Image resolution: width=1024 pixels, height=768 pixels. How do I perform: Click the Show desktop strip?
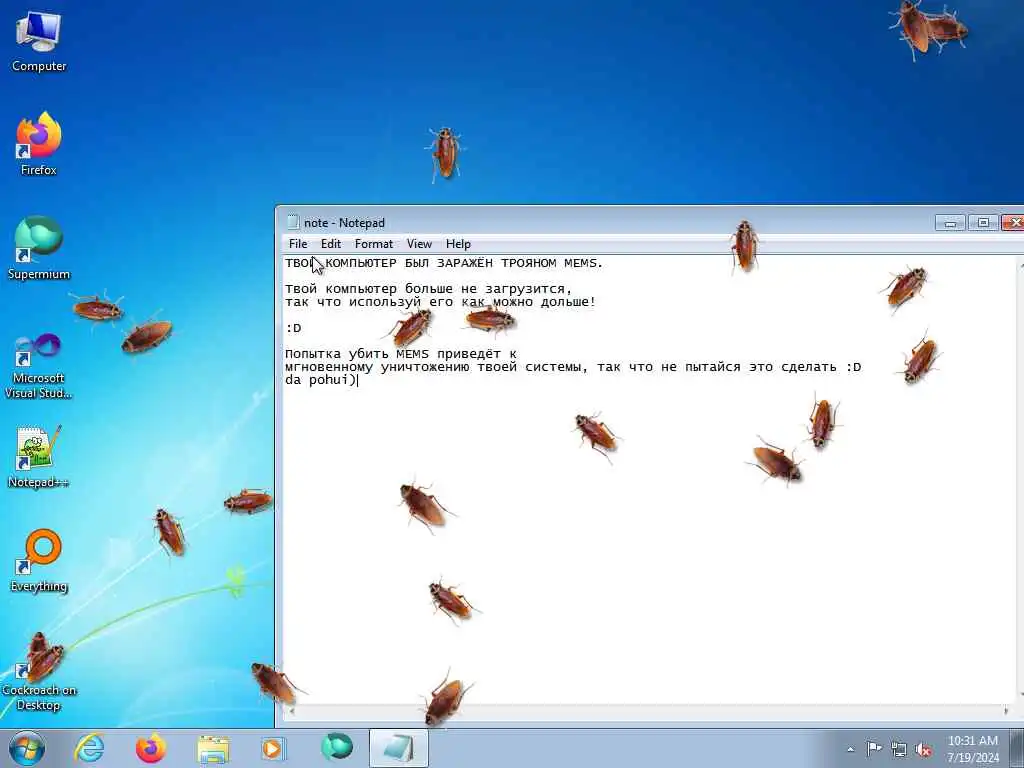1018,748
